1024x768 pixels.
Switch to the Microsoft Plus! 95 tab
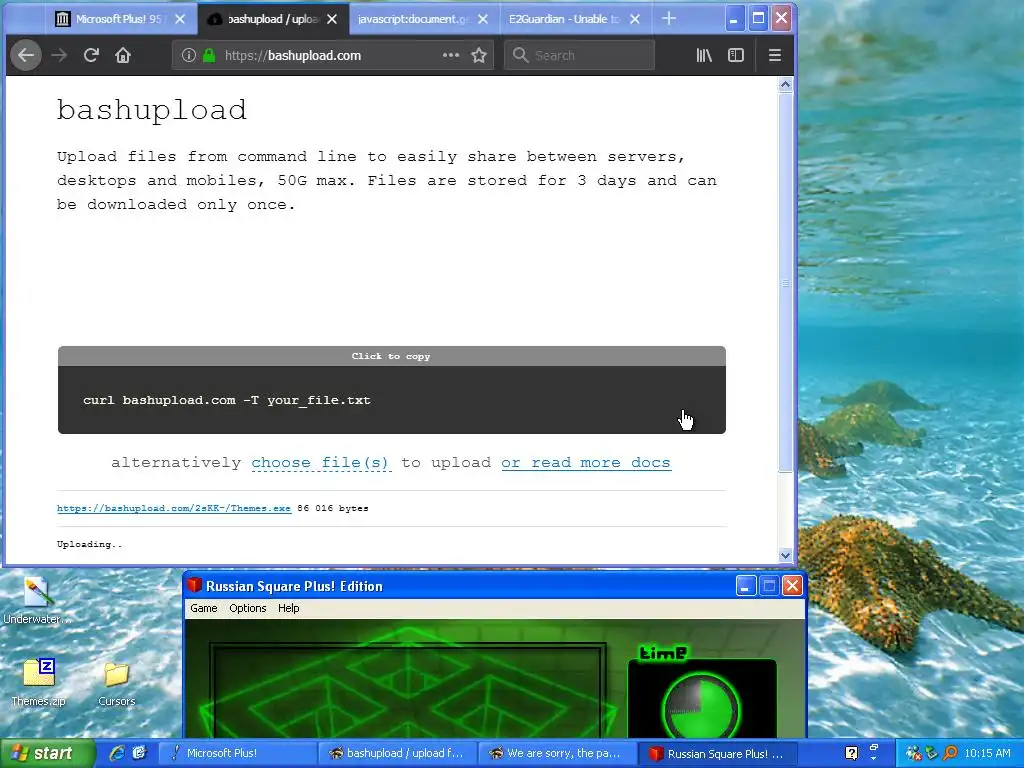pos(118,19)
